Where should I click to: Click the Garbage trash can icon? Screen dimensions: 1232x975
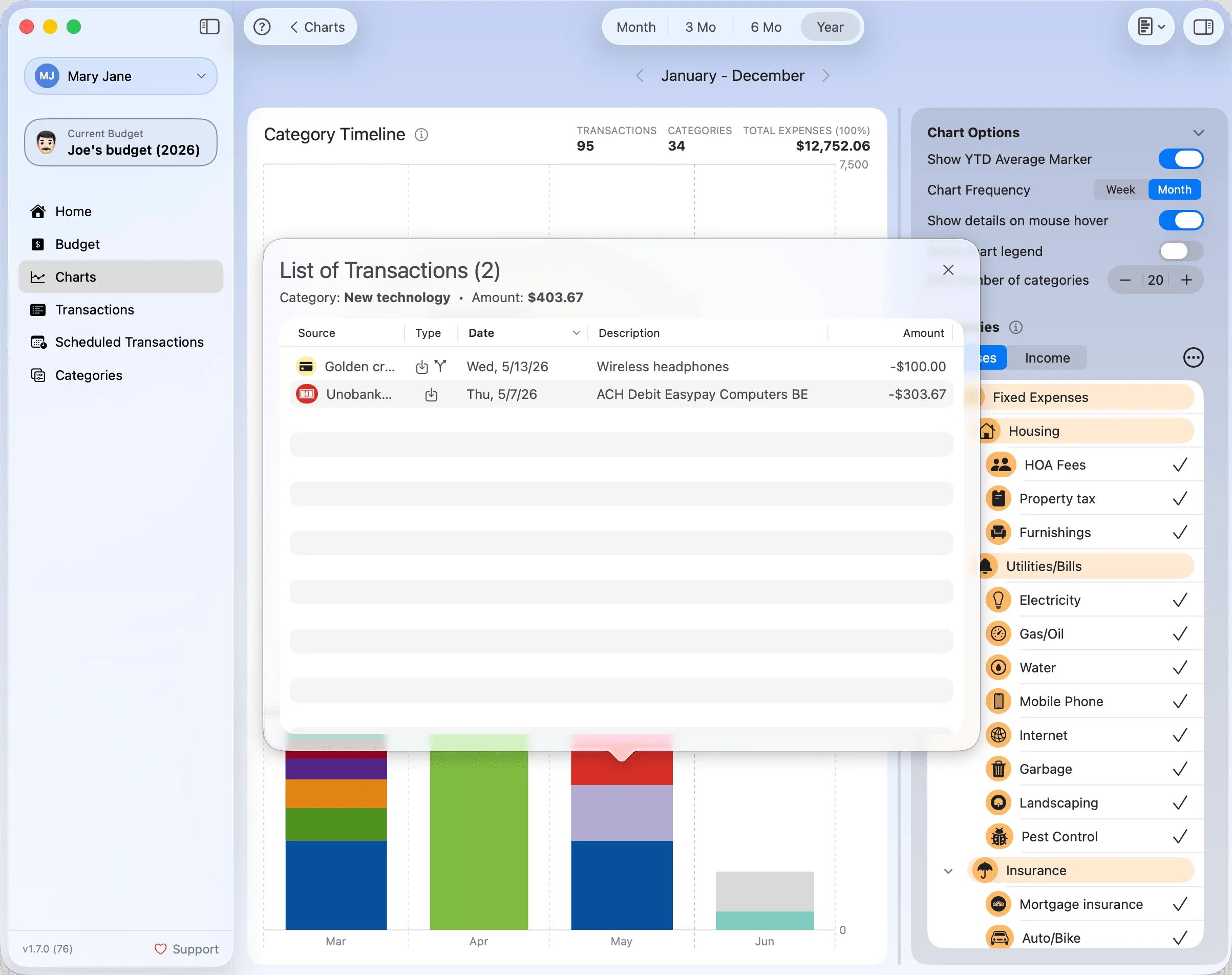[x=999, y=769]
